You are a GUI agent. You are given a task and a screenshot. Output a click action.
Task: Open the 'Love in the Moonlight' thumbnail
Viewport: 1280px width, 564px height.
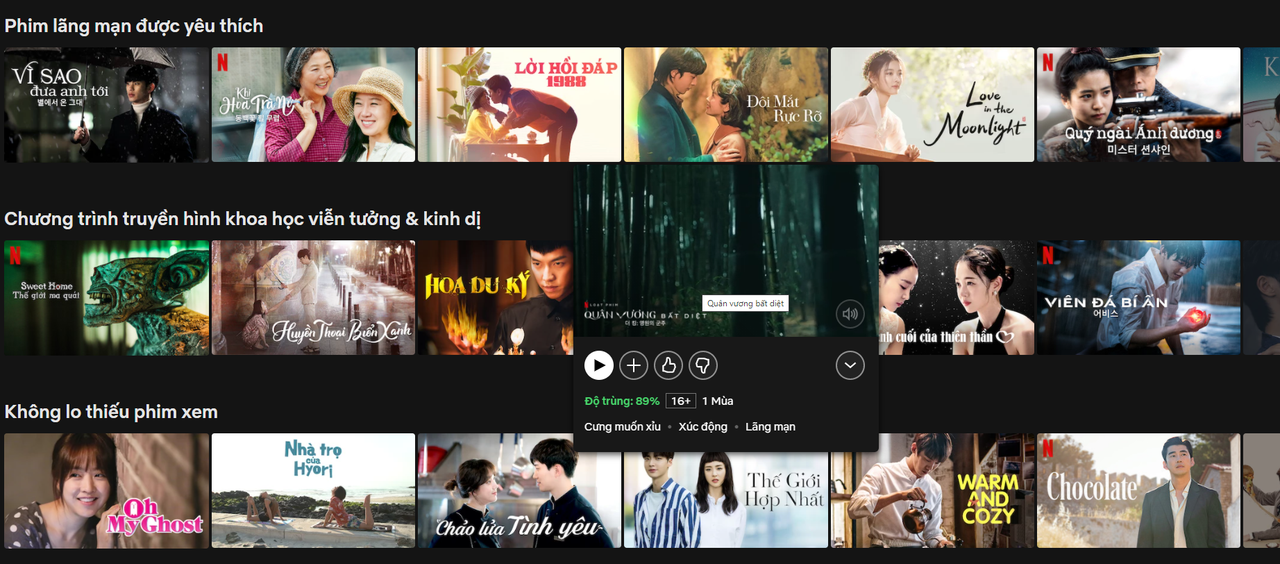point(932,105)
